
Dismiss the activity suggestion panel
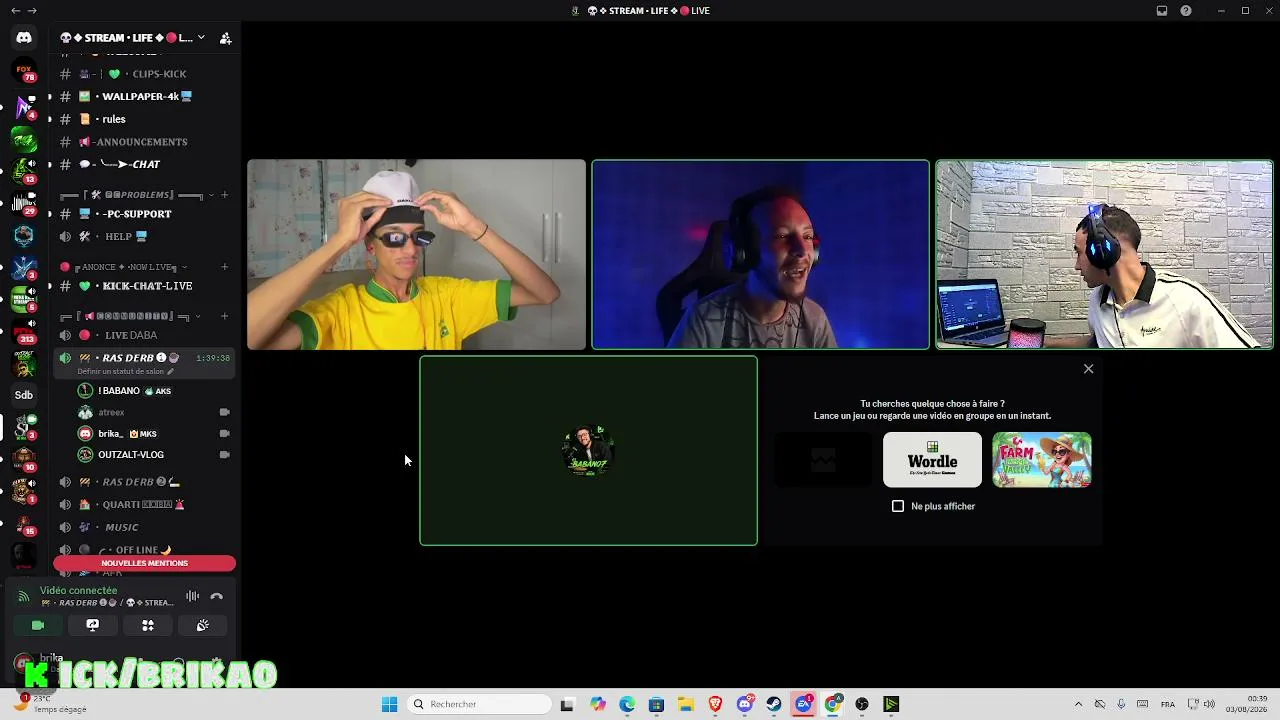[x=1089, y=369]
